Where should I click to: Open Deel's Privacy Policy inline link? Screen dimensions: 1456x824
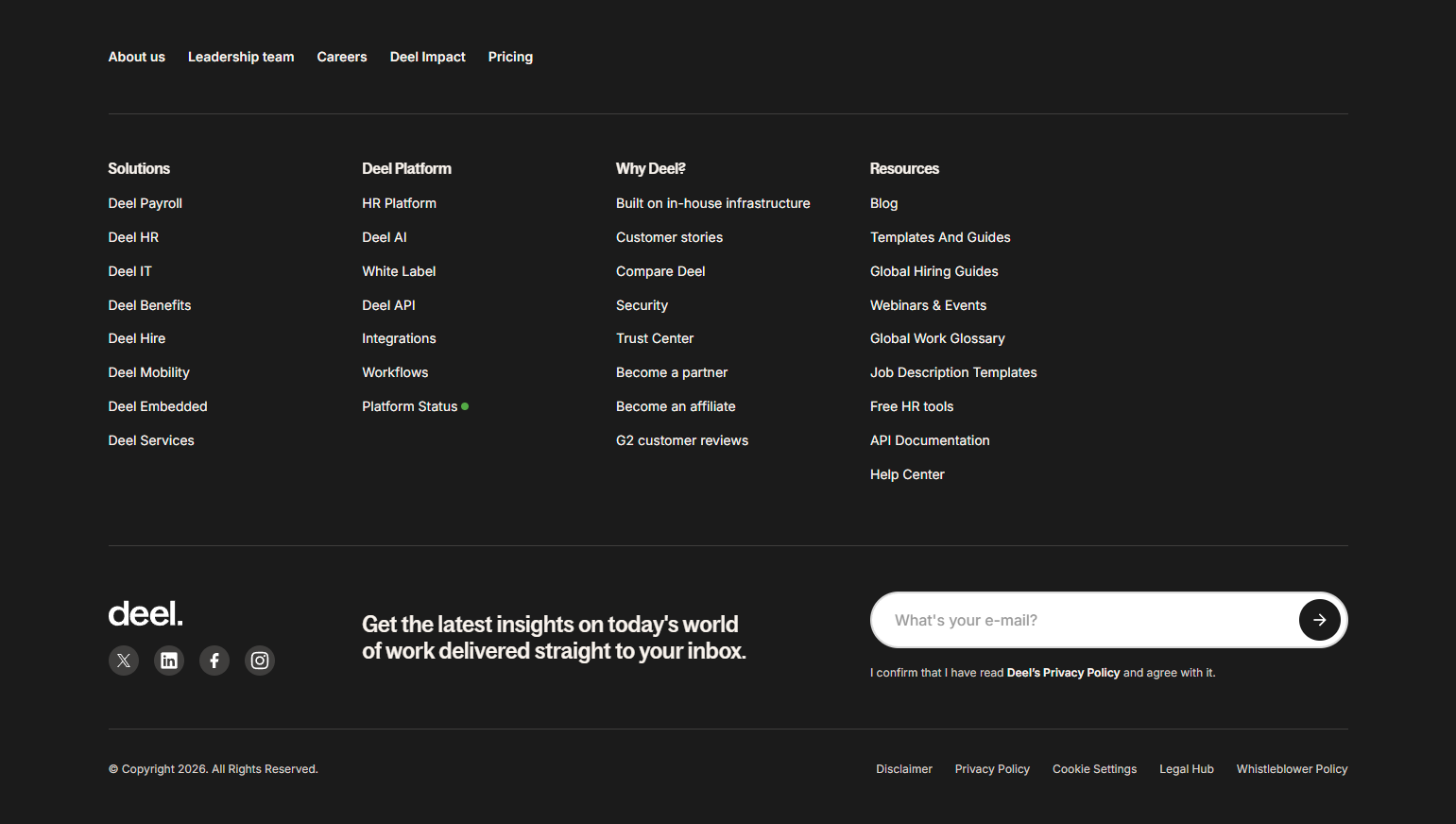click(x=1063, y=673)
